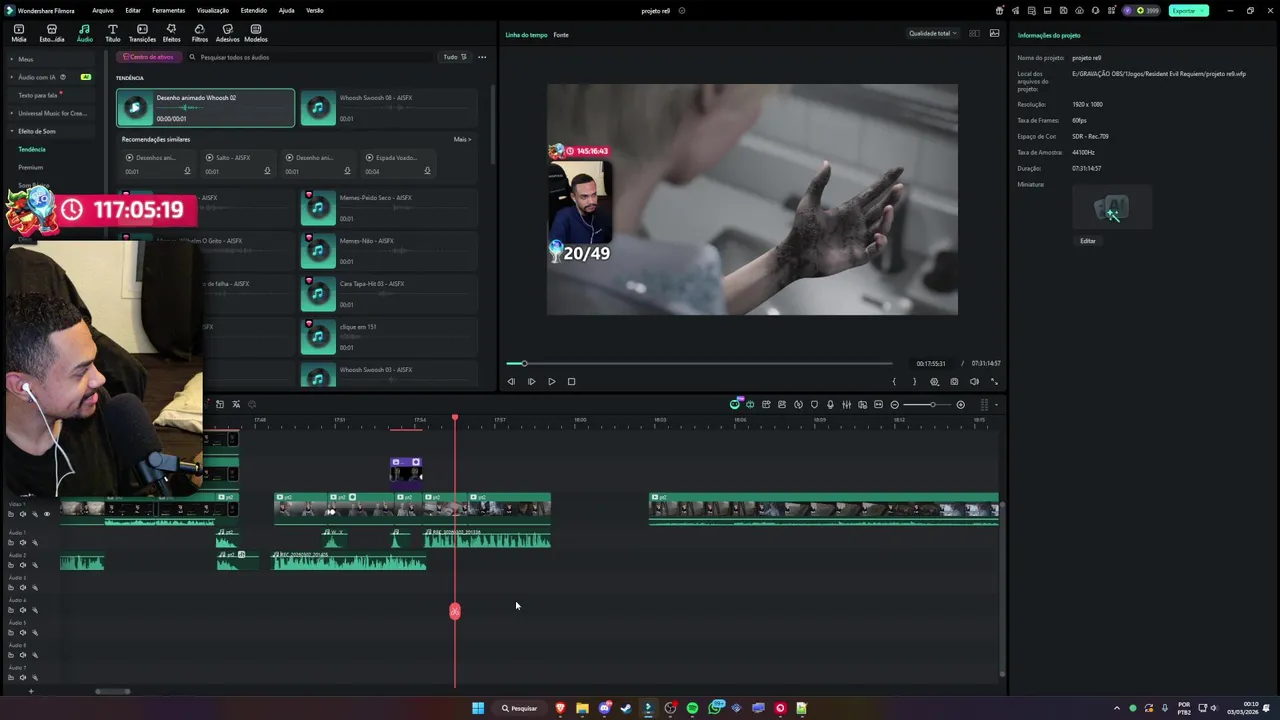This screenshot has width=1280, height=720.
Task: Click the audio search field
Action: (310, 57)
